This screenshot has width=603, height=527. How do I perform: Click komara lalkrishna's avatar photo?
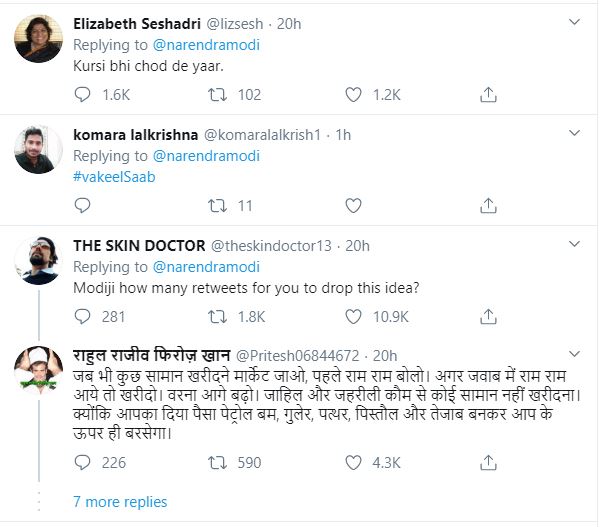click(x=39, y=152)
